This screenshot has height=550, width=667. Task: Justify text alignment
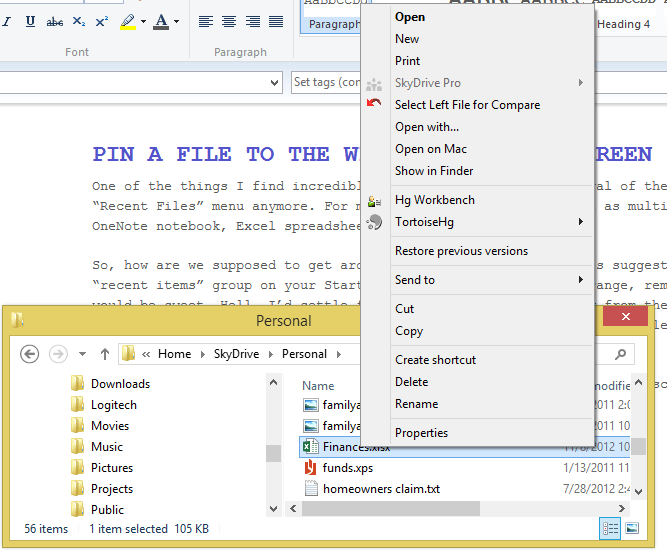click(x=276, y=21)
